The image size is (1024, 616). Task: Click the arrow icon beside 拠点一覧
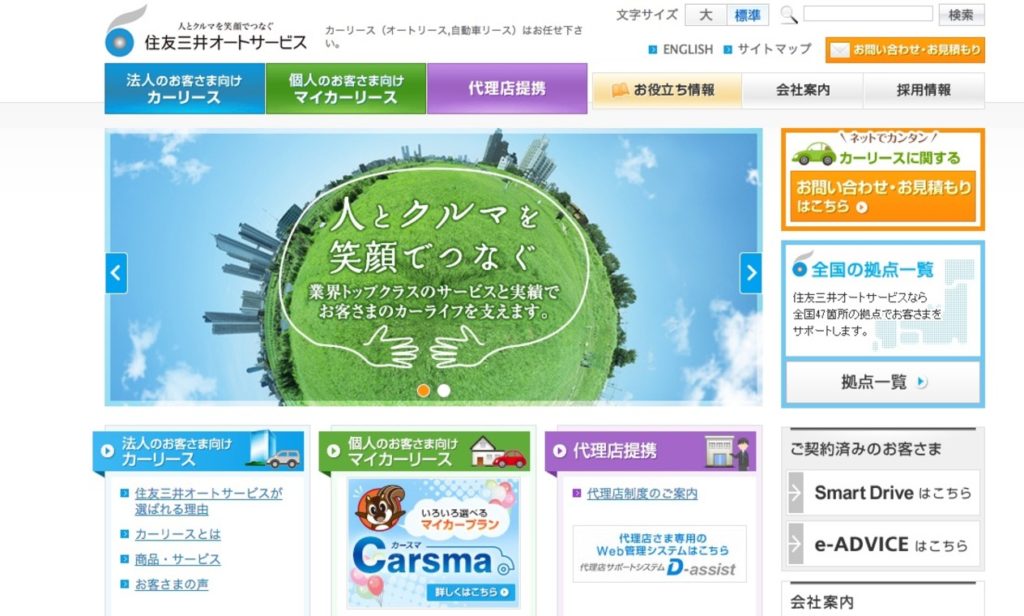[921, 382]
